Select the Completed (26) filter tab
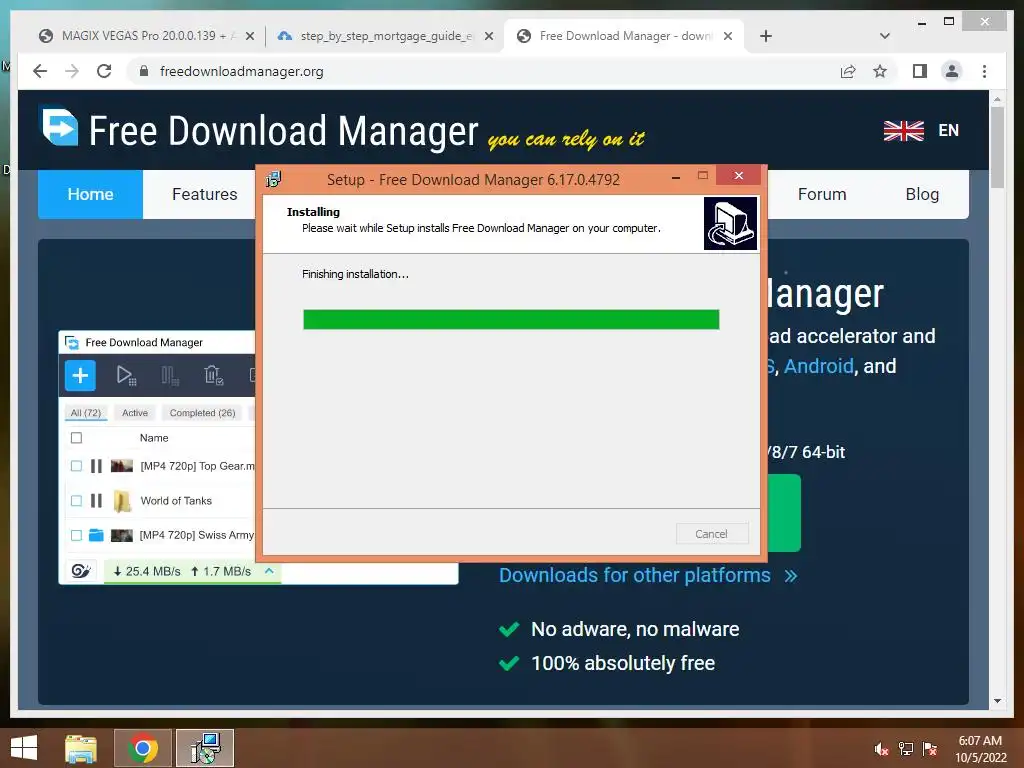1024x768 pixels. 202,413
